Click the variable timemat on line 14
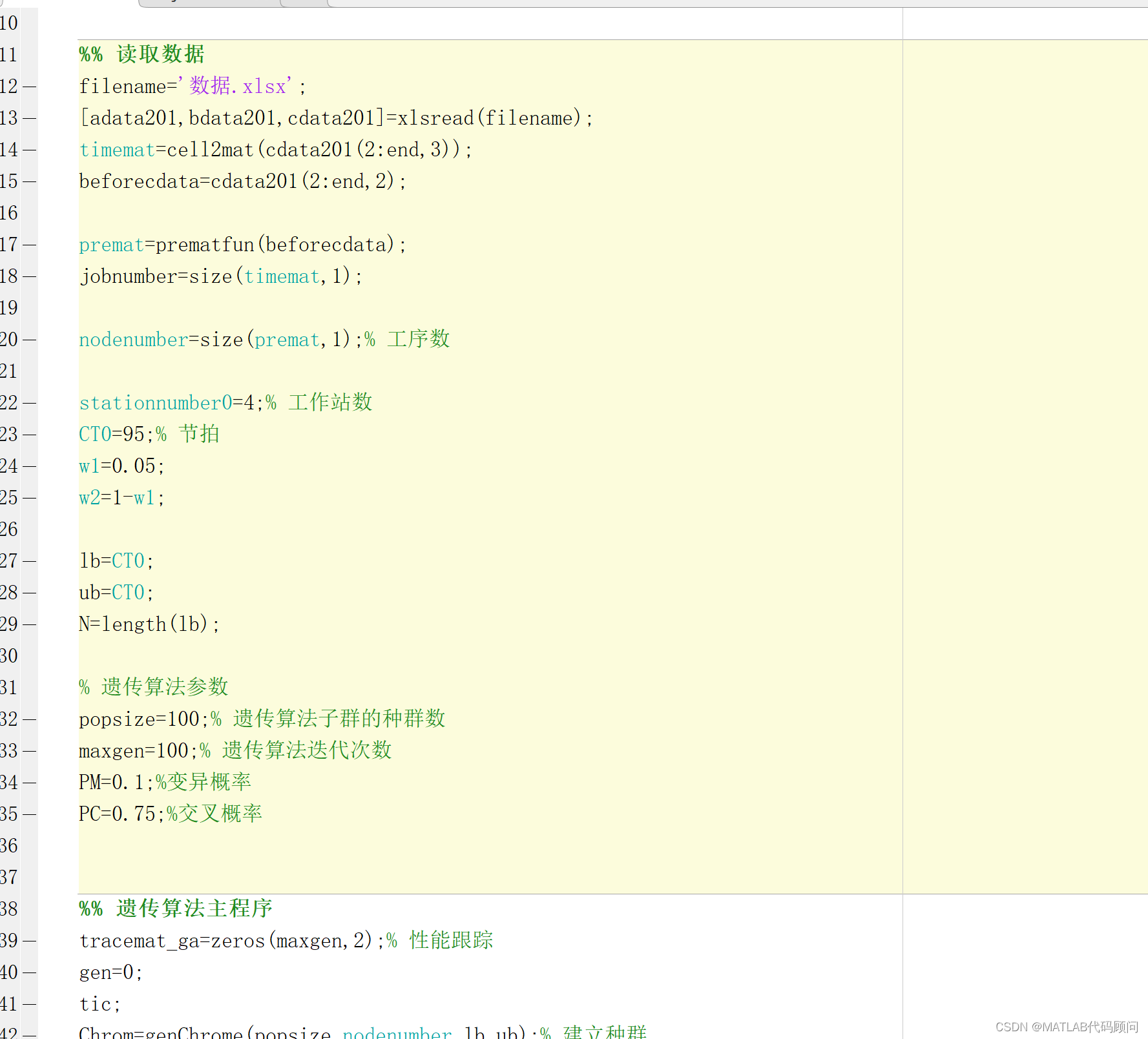 118,149
